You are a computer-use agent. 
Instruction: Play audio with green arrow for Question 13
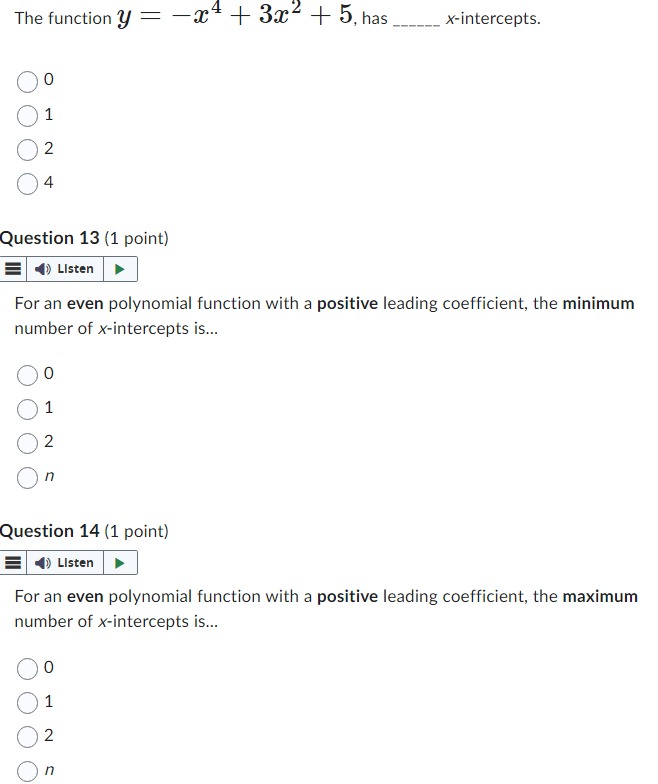click(x=120, y=269)
